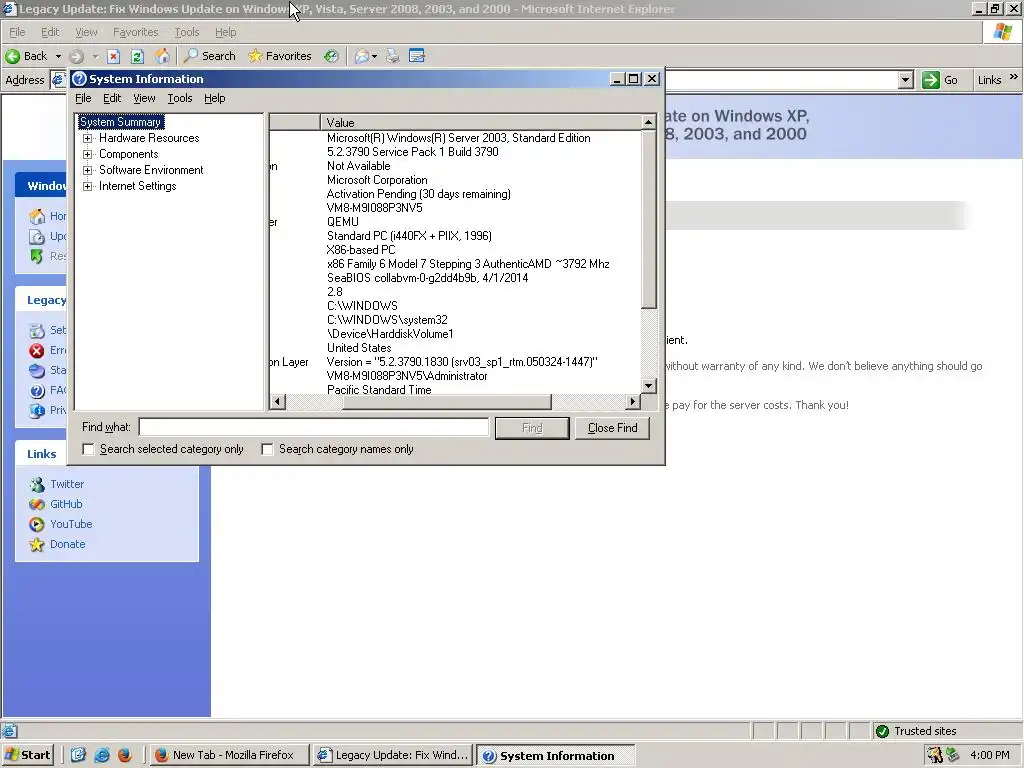Click the Back arrow icon in Internet Explorer

(x=12, y=56)
